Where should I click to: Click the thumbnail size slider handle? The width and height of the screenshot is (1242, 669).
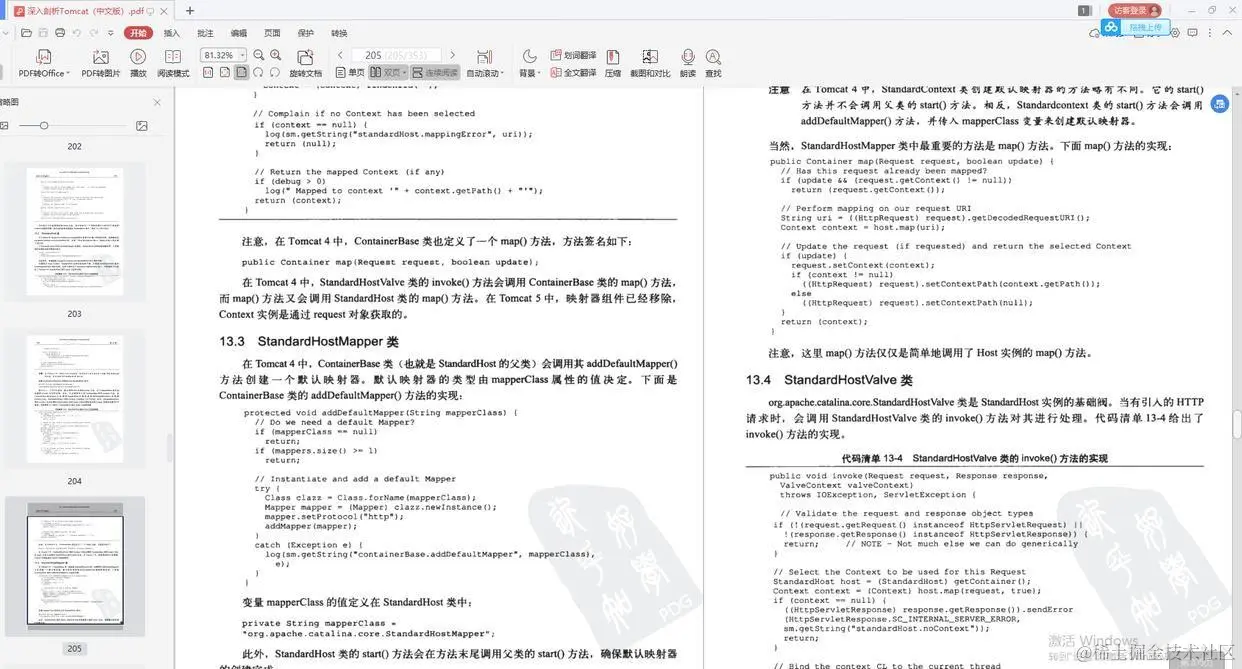click(x=42, y=125)
